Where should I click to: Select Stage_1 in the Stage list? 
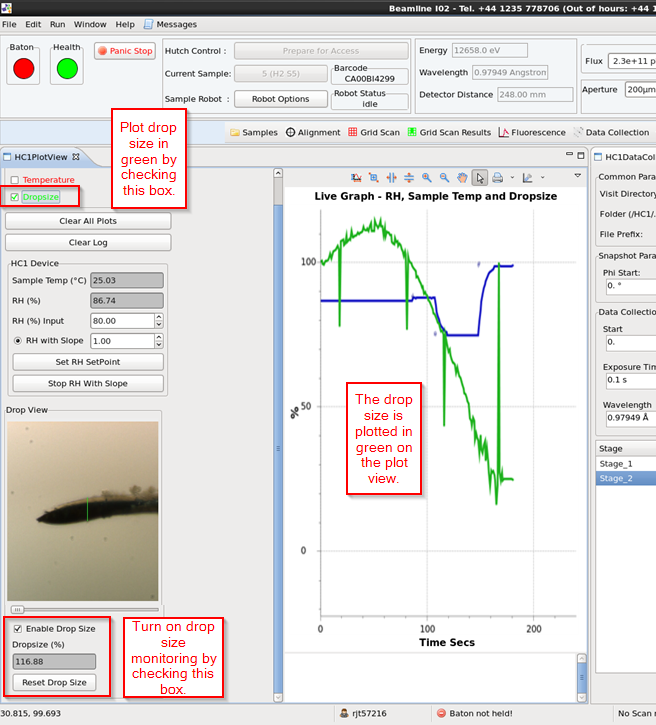click(x=625, y=464)
